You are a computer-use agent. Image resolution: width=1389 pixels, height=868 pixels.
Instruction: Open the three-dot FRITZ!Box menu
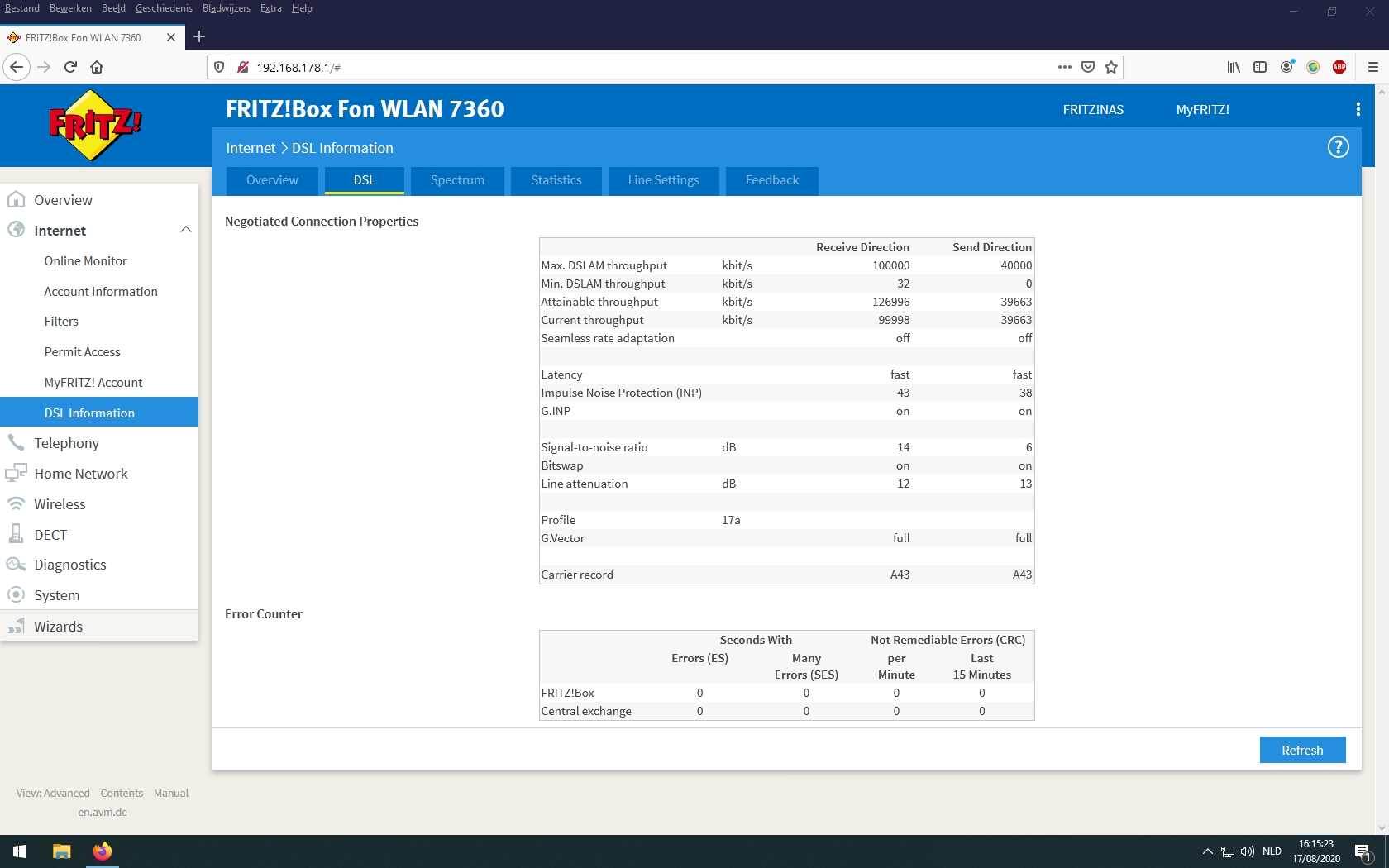pyautogui.click(x=1358, y=109)
